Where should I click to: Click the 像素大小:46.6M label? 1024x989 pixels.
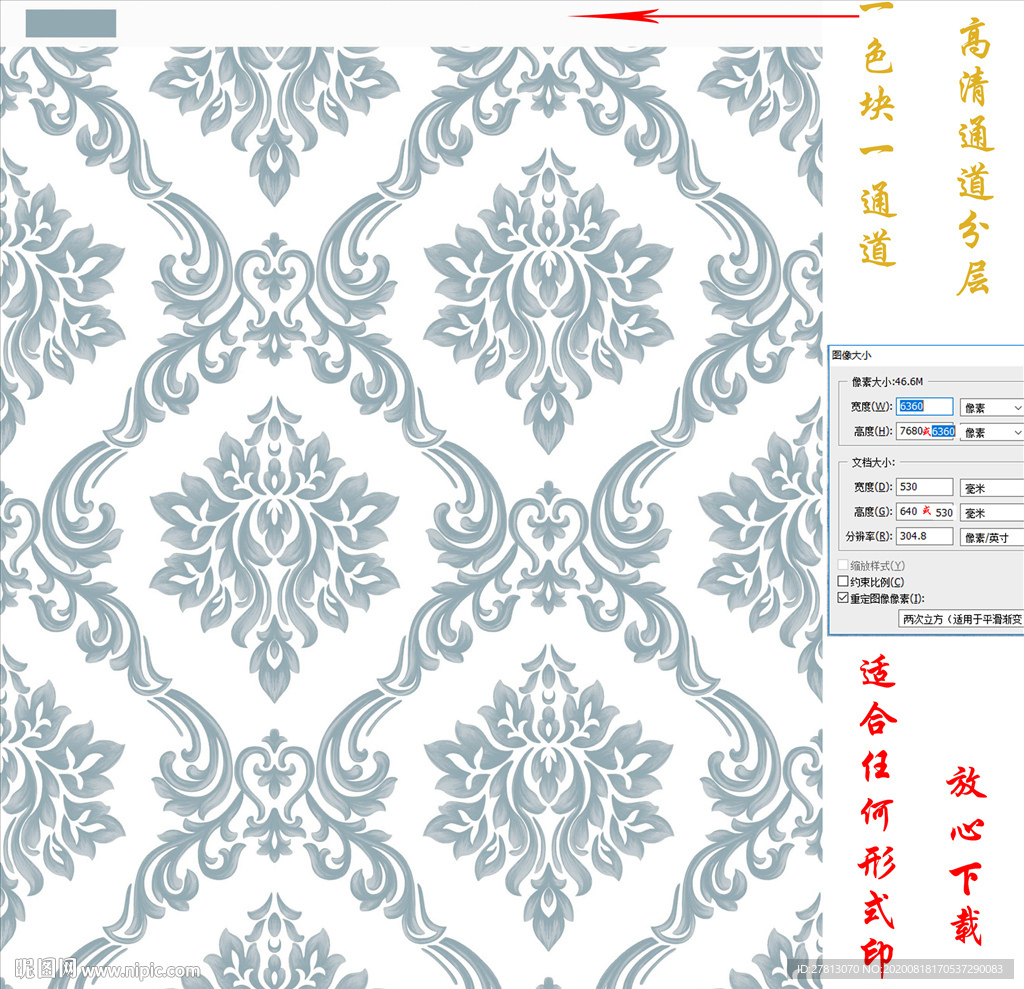coord(888,381)
